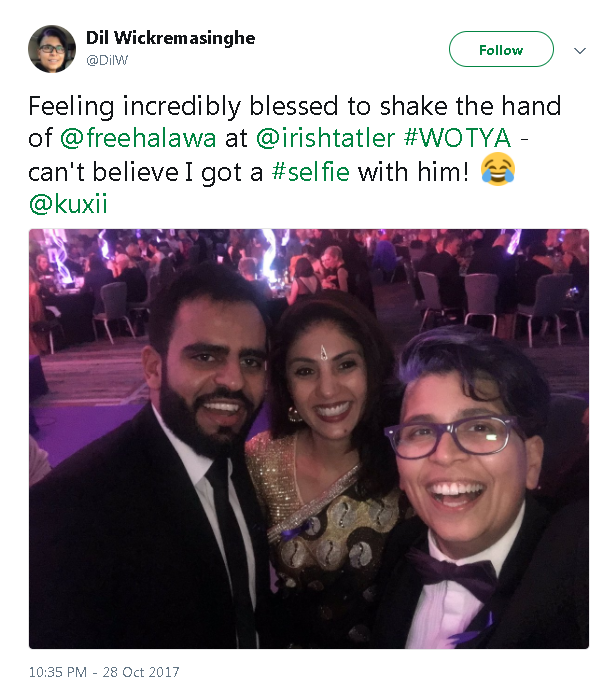
Task: Expand the tweet options chevron
Action: (x=580, y=50)
